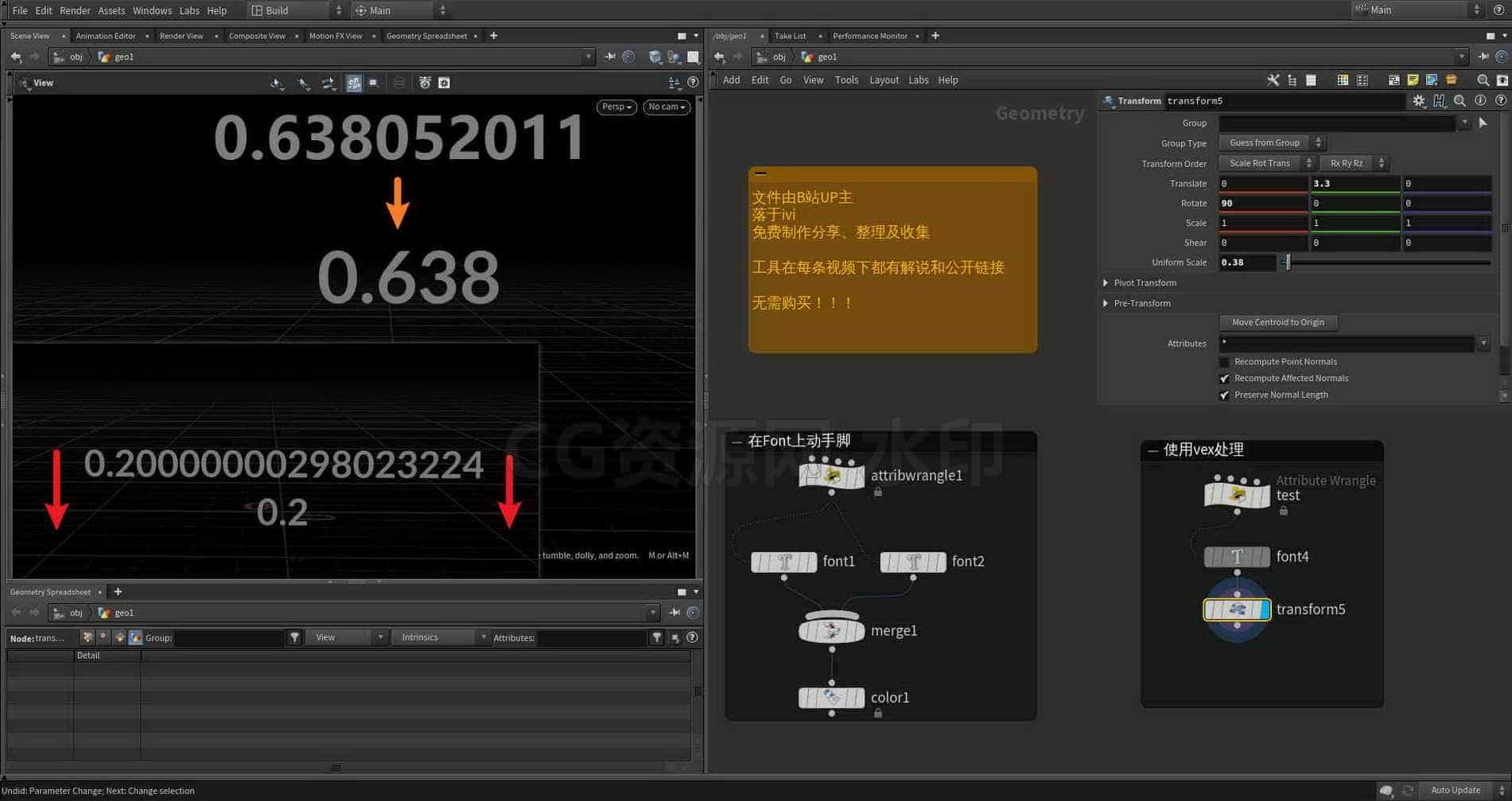Select the Attribute Wrangle test node
This screenshot has height=801, width=1512.
point(1237,495)
